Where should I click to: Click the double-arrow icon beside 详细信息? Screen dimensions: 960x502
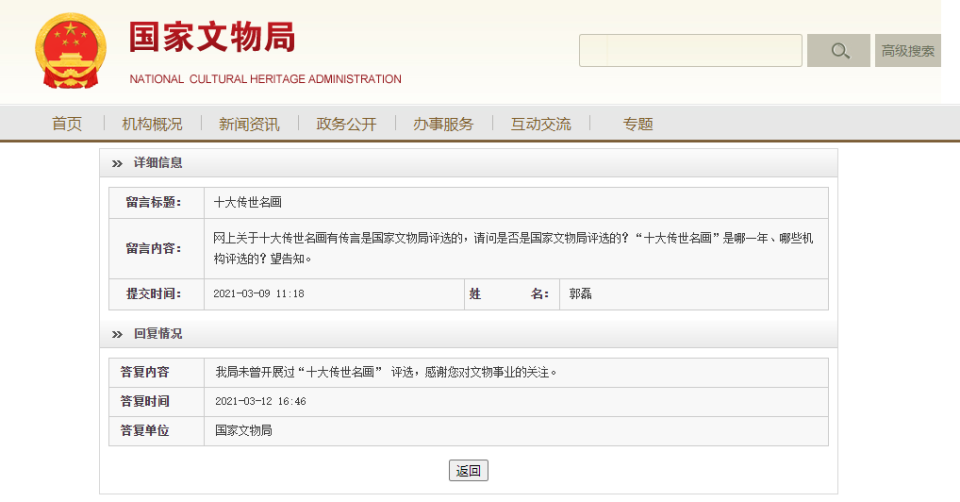click(117, 163)
